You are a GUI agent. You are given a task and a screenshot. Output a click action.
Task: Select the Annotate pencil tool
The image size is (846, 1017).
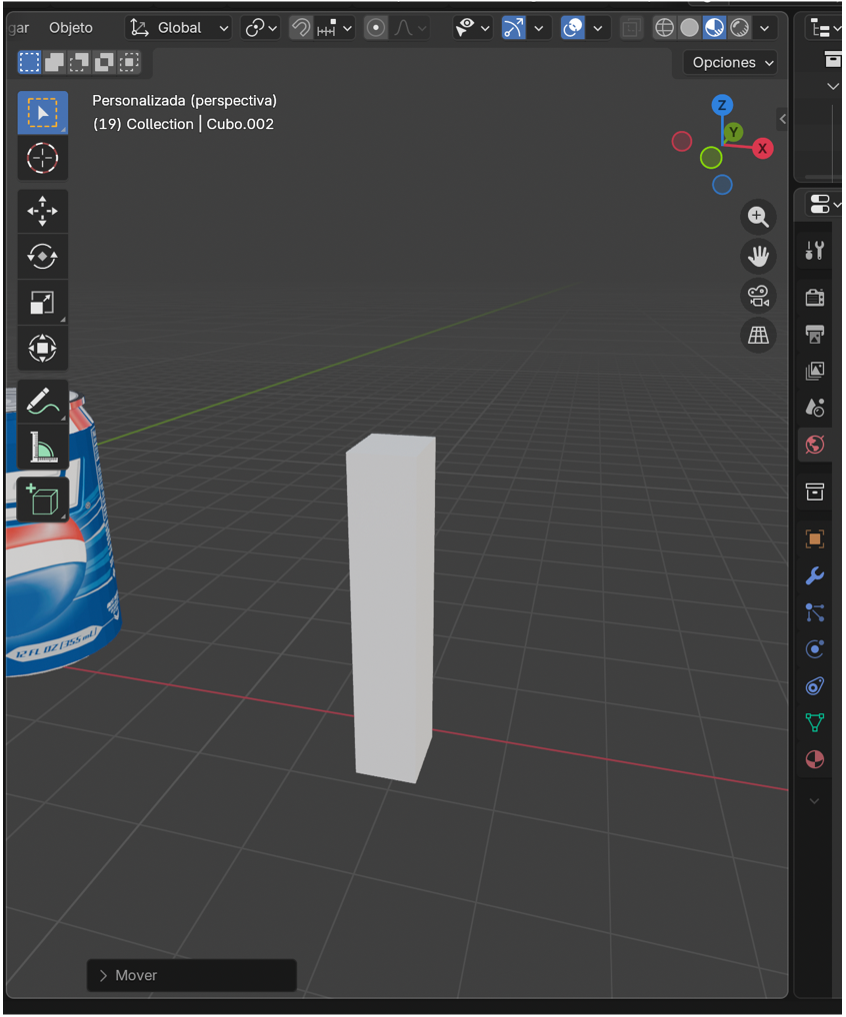42,402
